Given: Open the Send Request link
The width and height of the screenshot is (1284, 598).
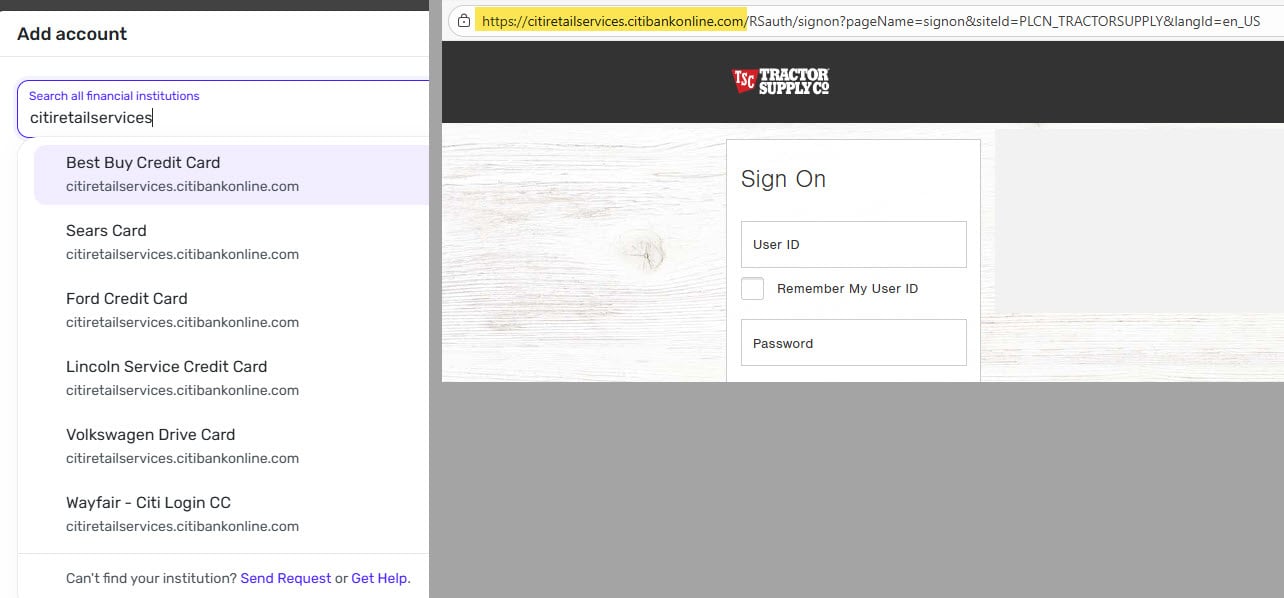Looking at the screenshot, I should tap(286, 578).
